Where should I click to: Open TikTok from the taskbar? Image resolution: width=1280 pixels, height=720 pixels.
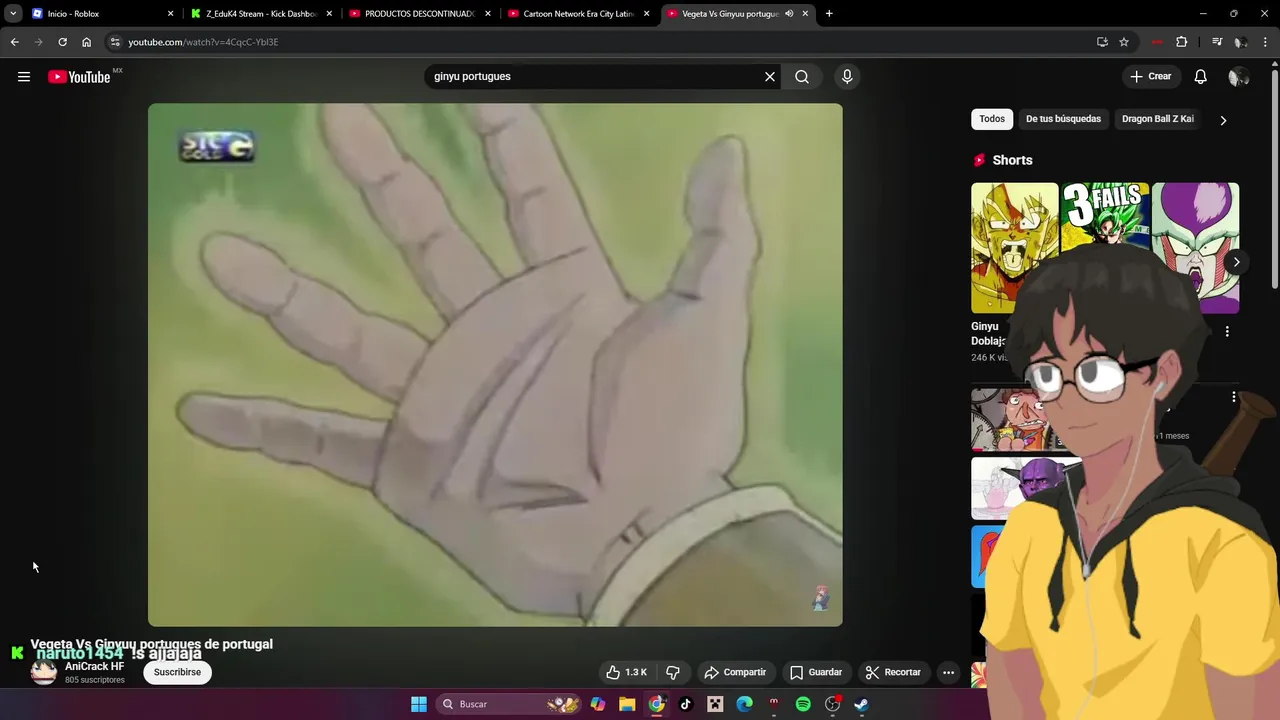(686, 704)
